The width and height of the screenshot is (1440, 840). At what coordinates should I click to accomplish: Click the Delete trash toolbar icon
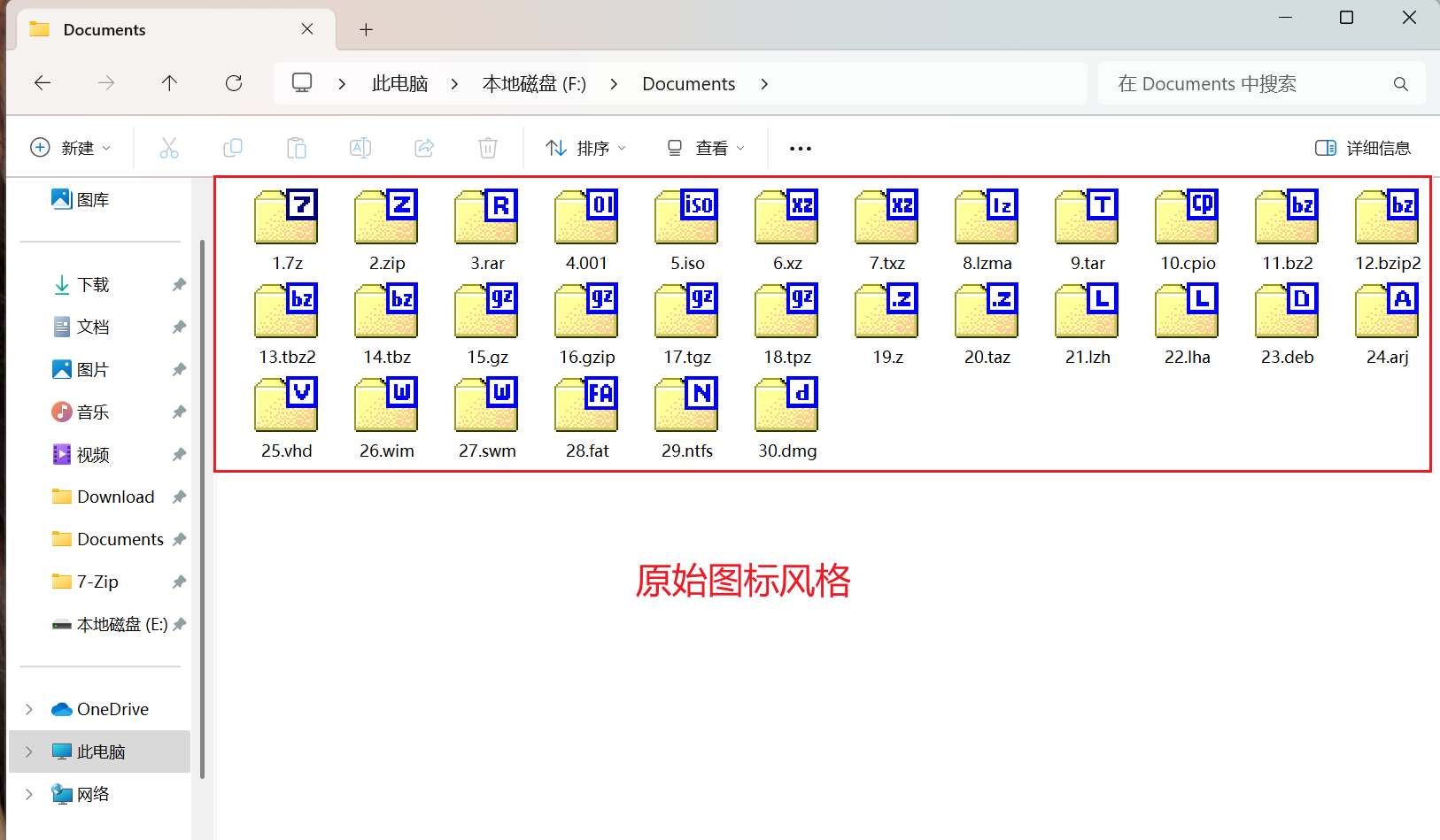tap(488, 148)
